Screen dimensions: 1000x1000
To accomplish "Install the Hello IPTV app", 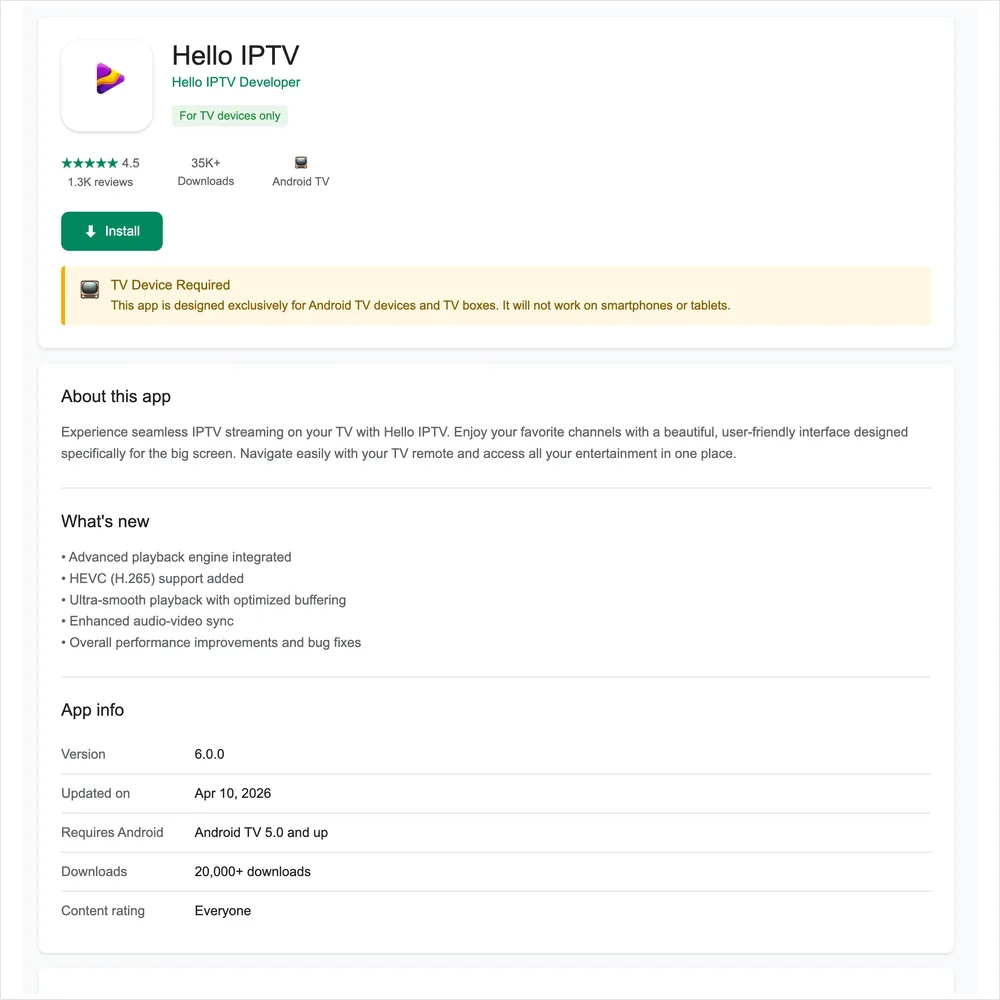I will (112, 231).
